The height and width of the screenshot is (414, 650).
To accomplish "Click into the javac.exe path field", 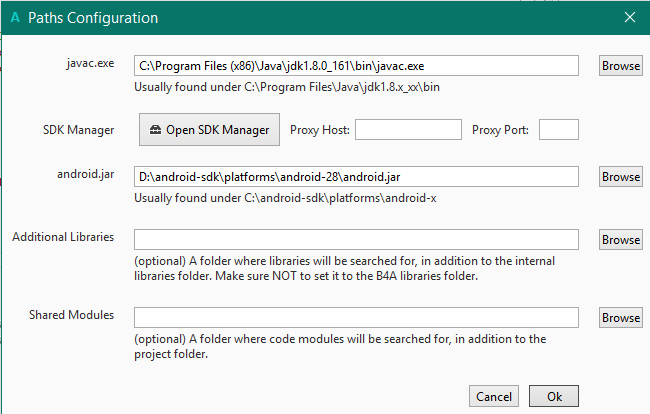I will (356, 66).
